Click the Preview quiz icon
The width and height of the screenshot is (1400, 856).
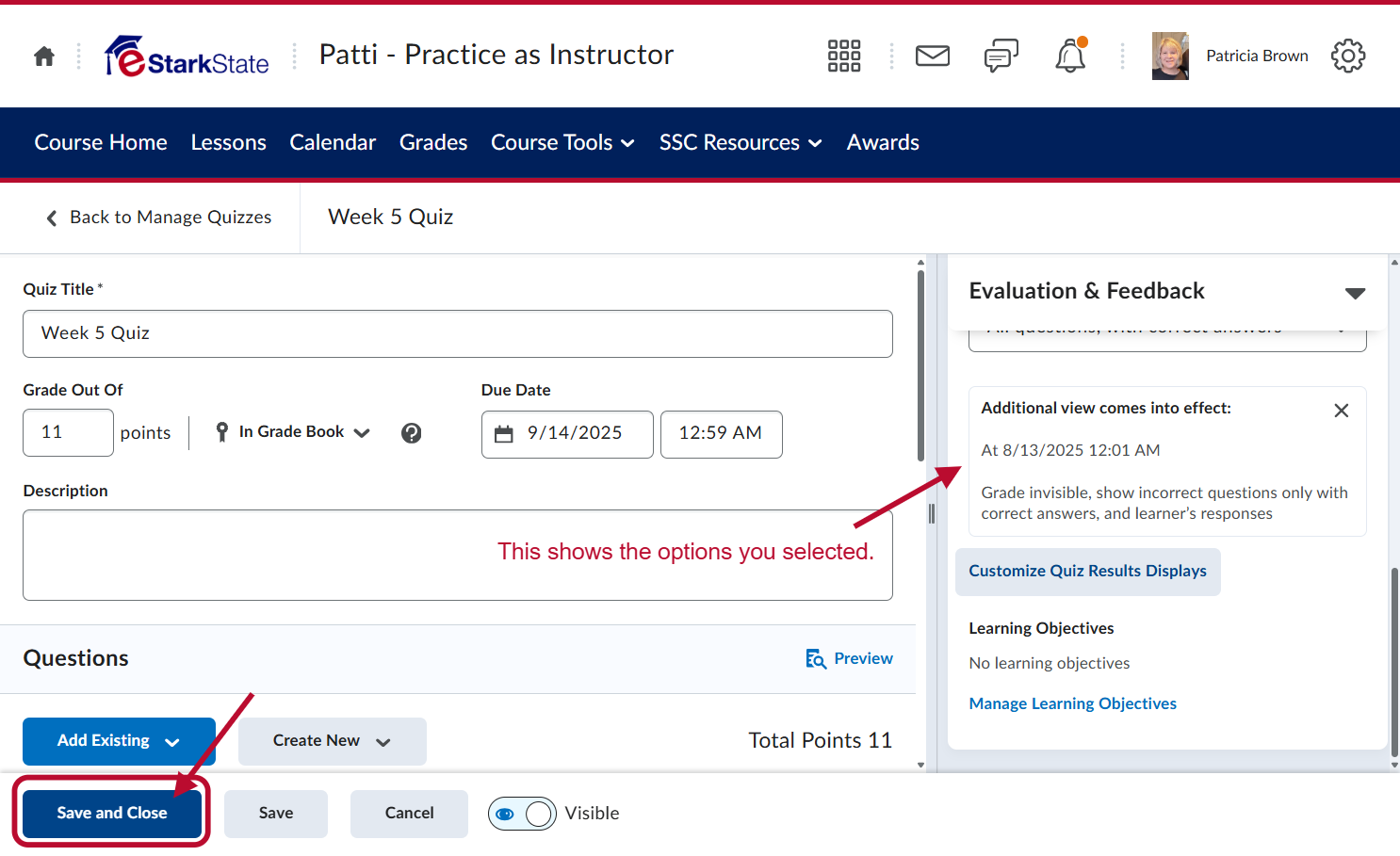coord(816,659)
